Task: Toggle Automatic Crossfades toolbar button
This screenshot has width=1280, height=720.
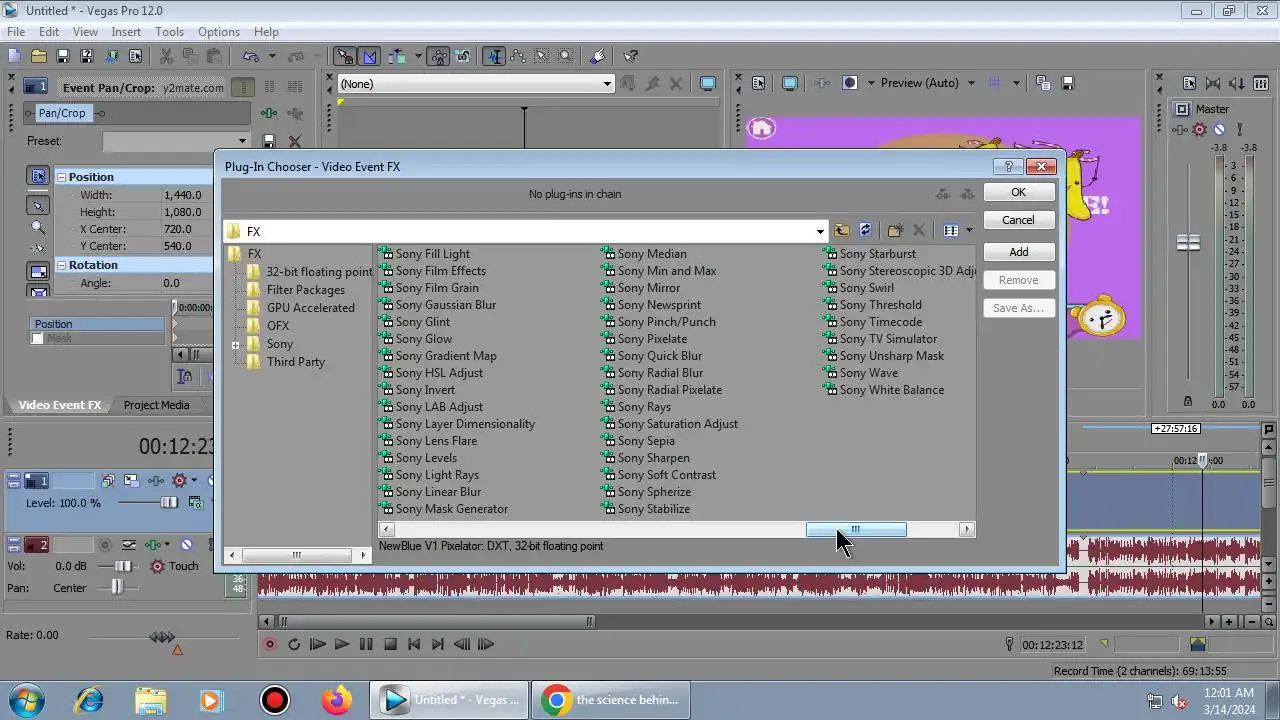Action: coord(369,57)
